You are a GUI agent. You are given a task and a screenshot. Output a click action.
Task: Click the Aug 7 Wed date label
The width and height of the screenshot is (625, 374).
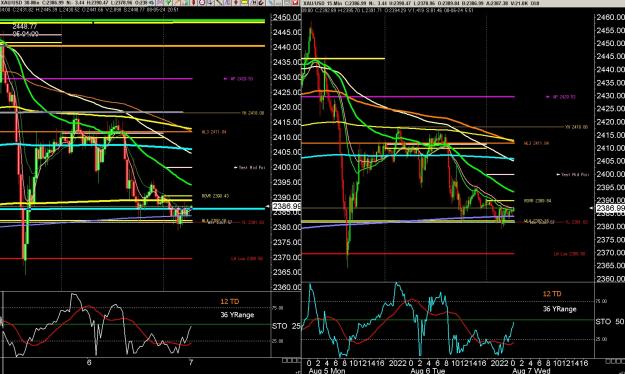[531, 371]
